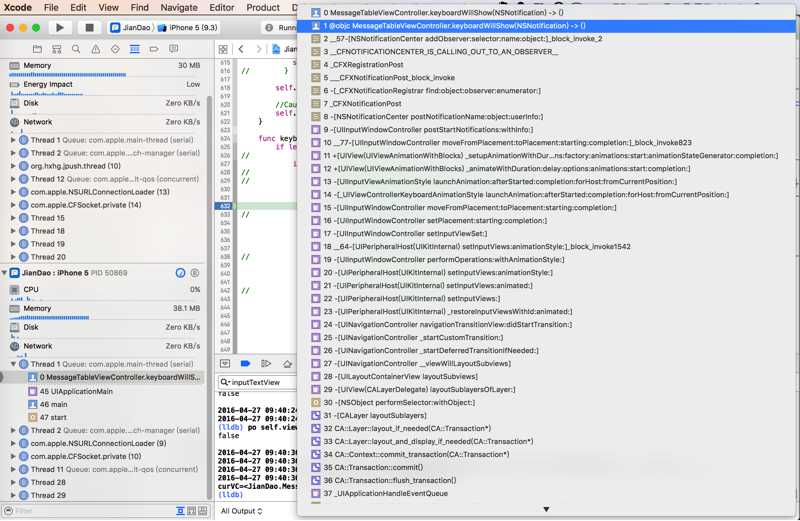Open the Xcode application menu

[x=18, y=8]
